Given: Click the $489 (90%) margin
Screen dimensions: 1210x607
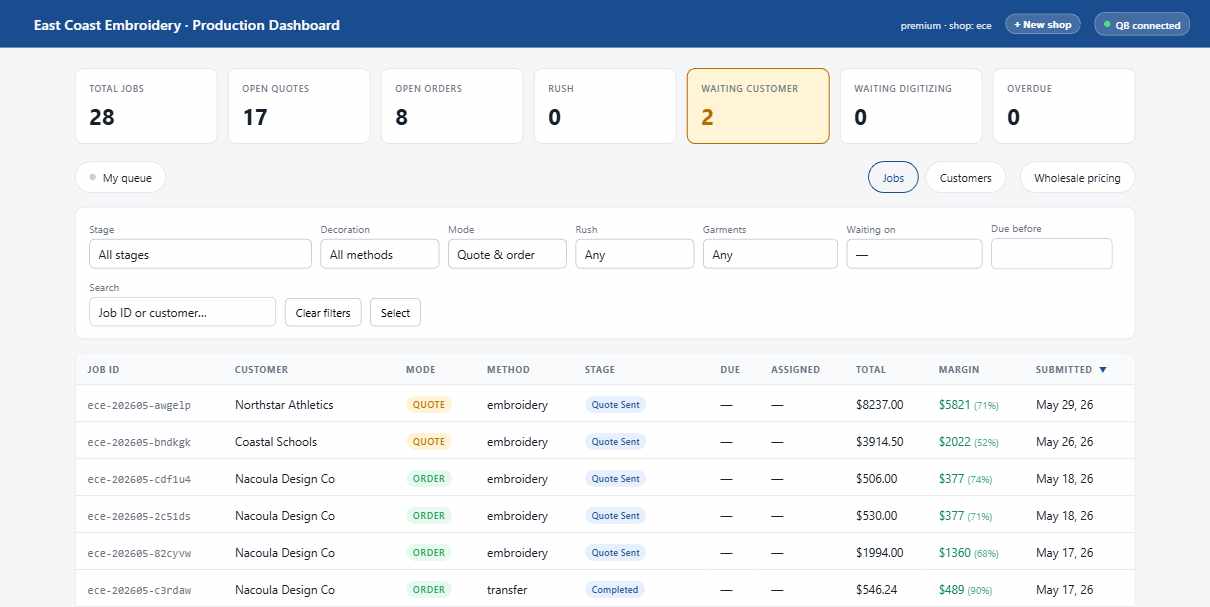Looking at the screenshot, I should click(966, 590).
